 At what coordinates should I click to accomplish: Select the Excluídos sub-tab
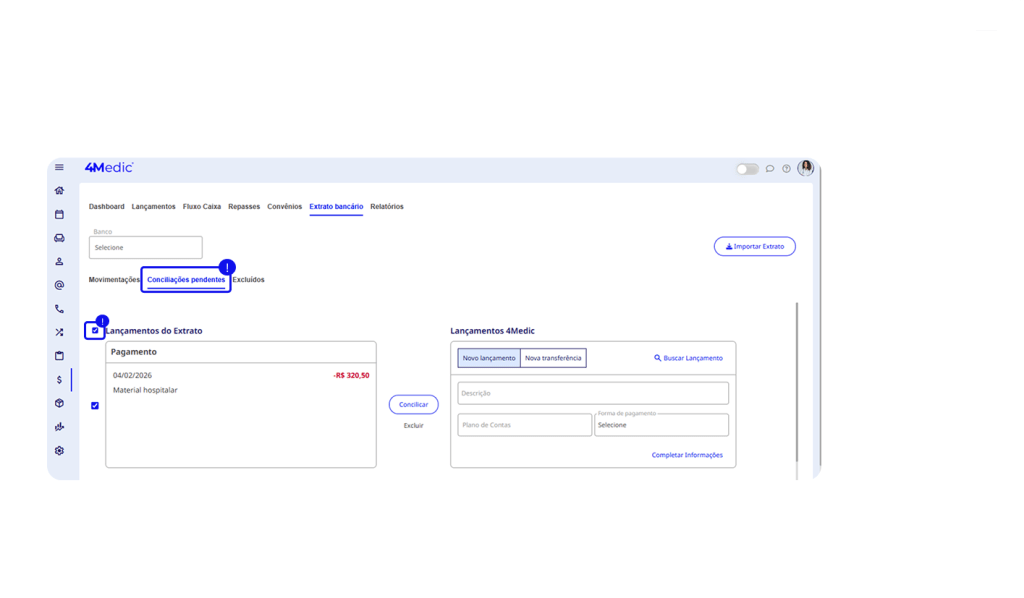(249, 280)
